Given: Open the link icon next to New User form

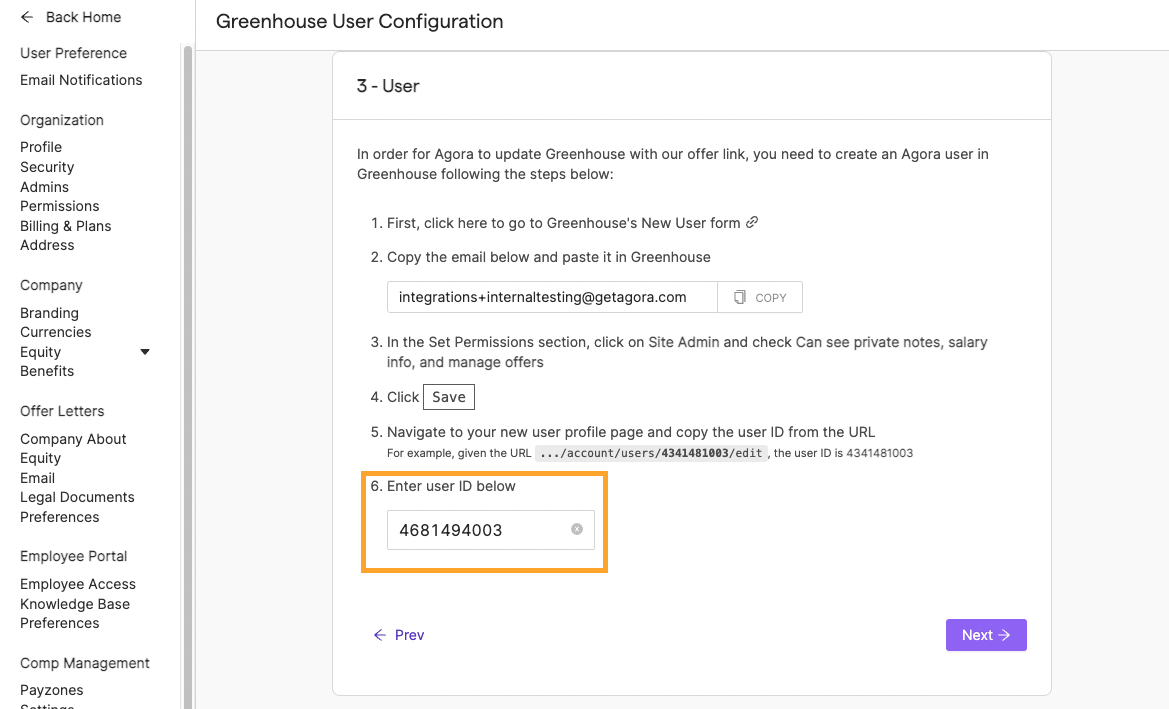Looking at the screenshot, I should click(x=752, y=222).
